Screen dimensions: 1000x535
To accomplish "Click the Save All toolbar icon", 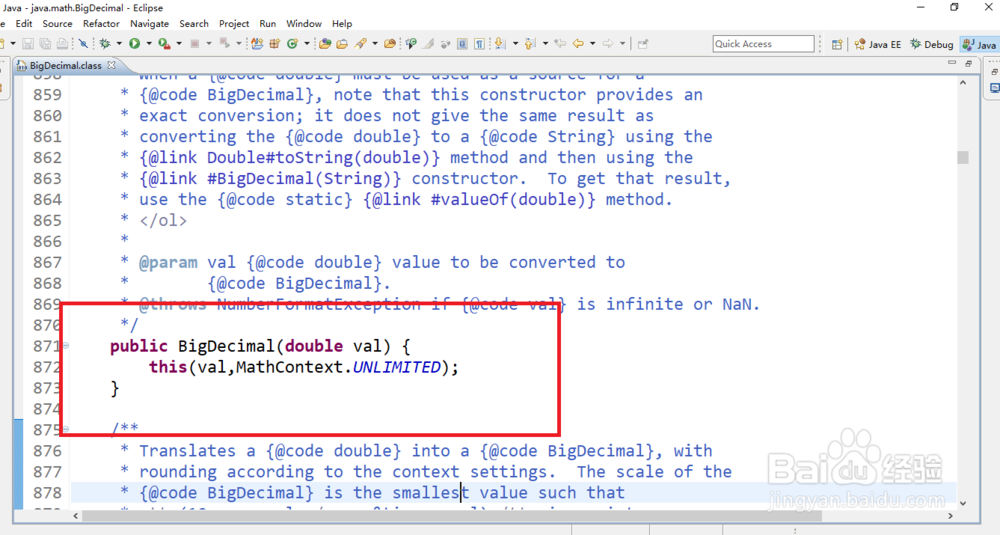I will point(45,44).
